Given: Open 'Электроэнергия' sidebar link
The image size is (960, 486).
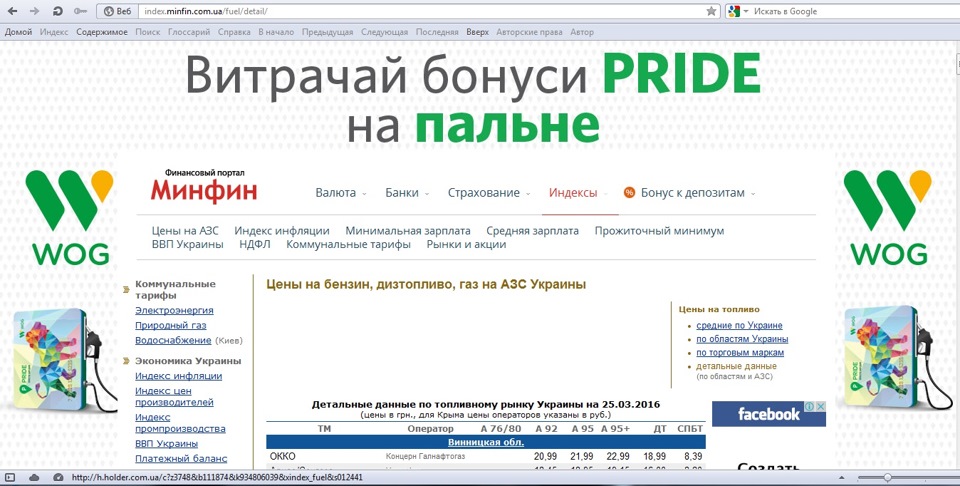Looking at the screenshot, I should pos(174,310).
